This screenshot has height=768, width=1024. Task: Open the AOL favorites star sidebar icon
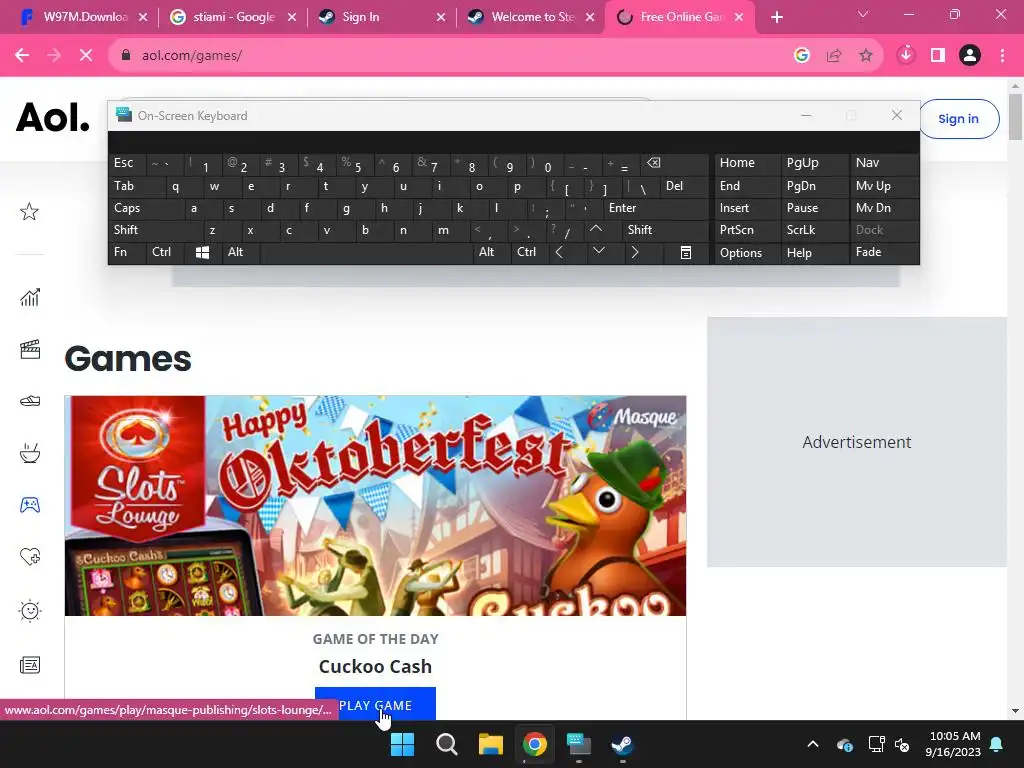coord(29,212)
